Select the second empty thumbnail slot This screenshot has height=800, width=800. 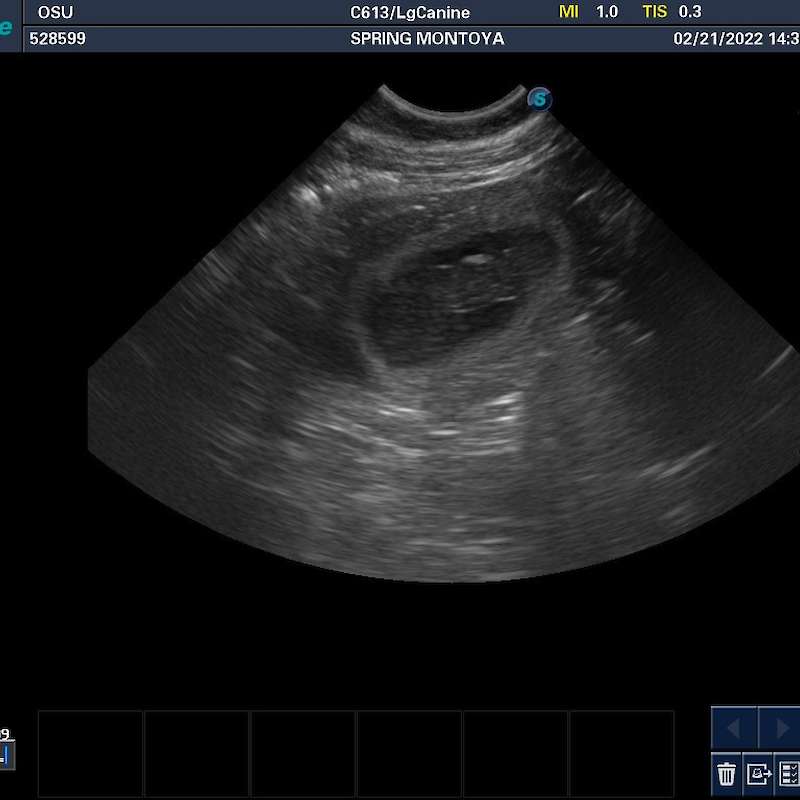197,753
